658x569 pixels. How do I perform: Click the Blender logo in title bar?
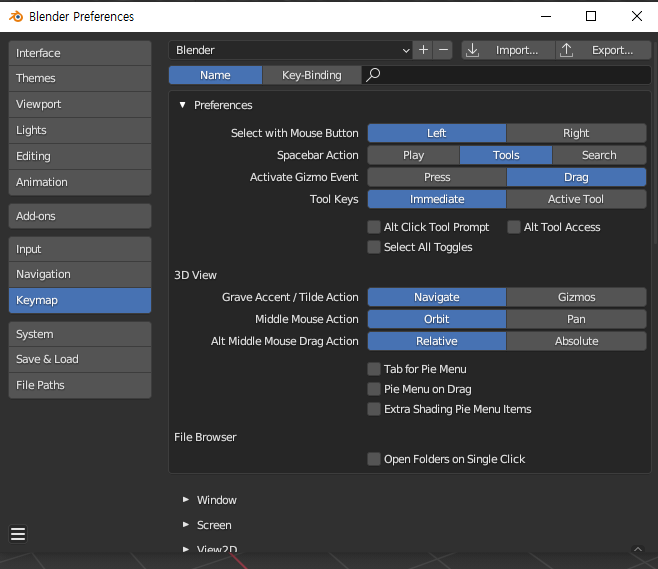(x=16, y=16)
